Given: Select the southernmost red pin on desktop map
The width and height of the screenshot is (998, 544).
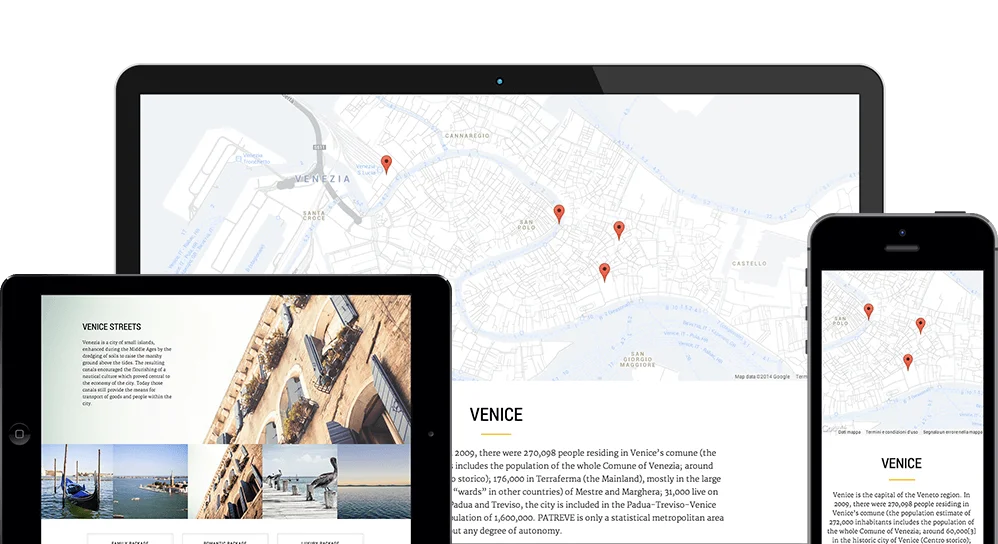Looking at the screenshot, I should coord(605,272).
